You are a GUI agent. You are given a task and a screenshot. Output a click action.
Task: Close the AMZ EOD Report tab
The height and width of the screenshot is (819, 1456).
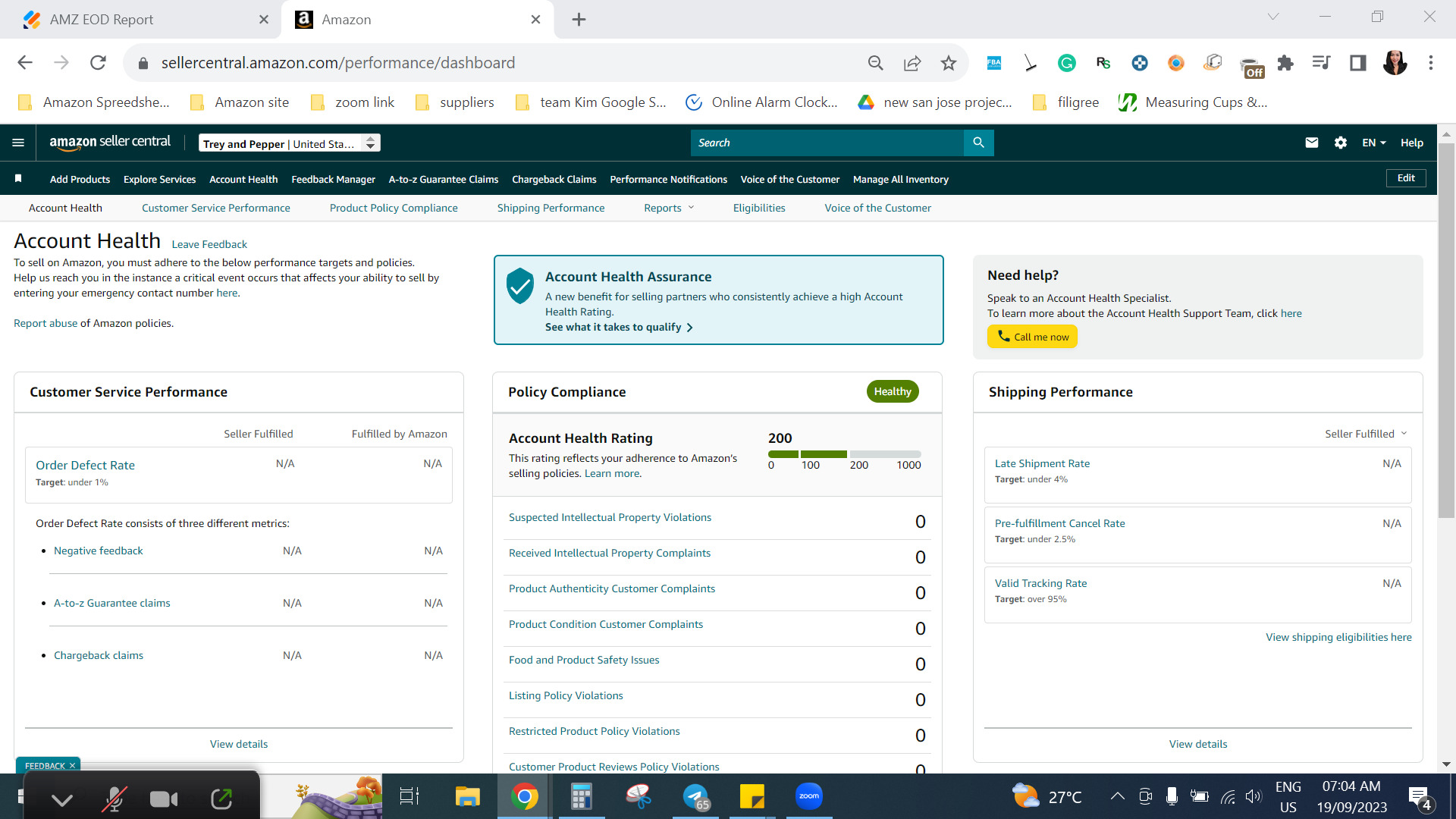pyautogui.click(x=264, y=20)
